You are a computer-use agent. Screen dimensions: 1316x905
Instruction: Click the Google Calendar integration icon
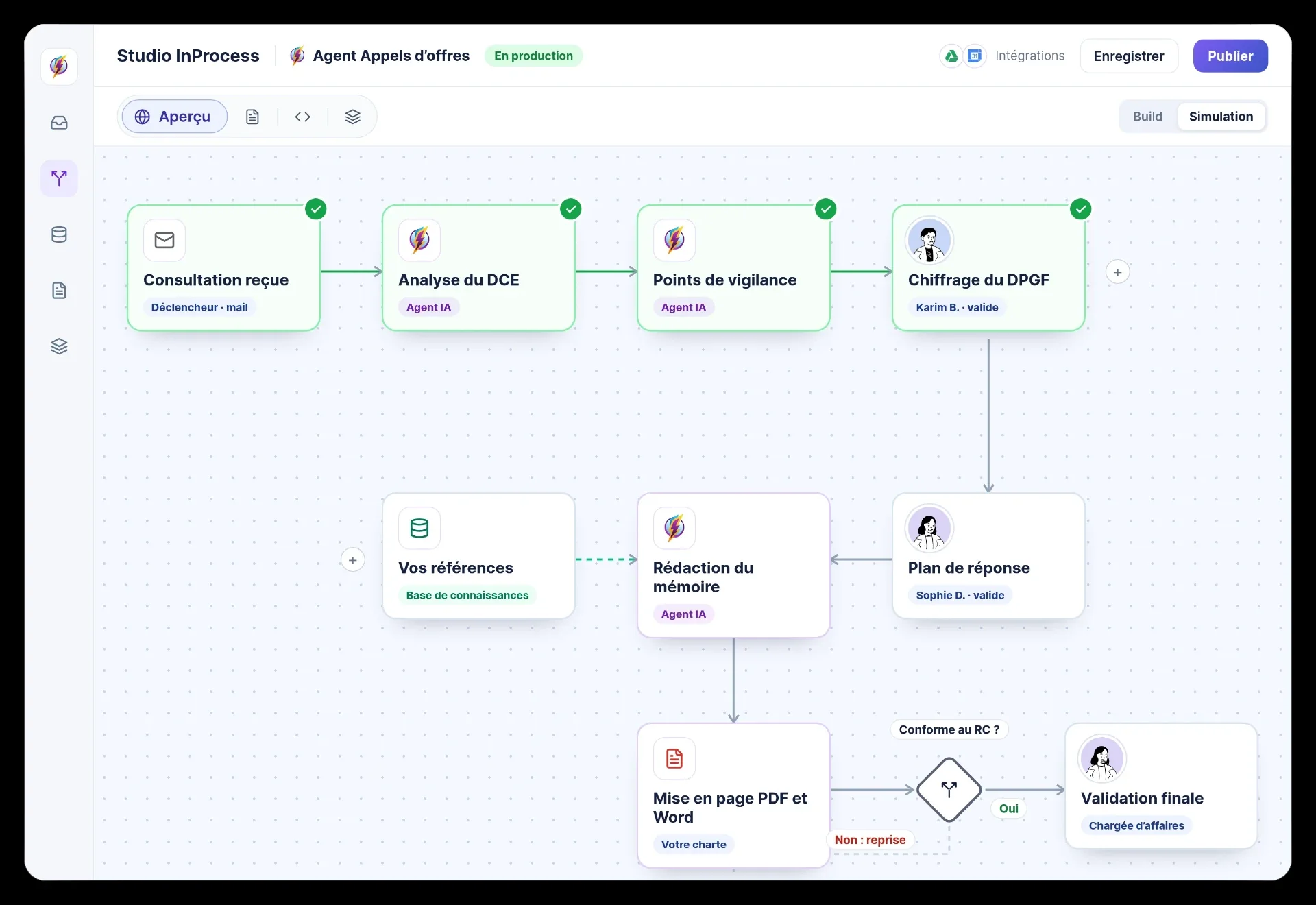(x=975, y=56)
